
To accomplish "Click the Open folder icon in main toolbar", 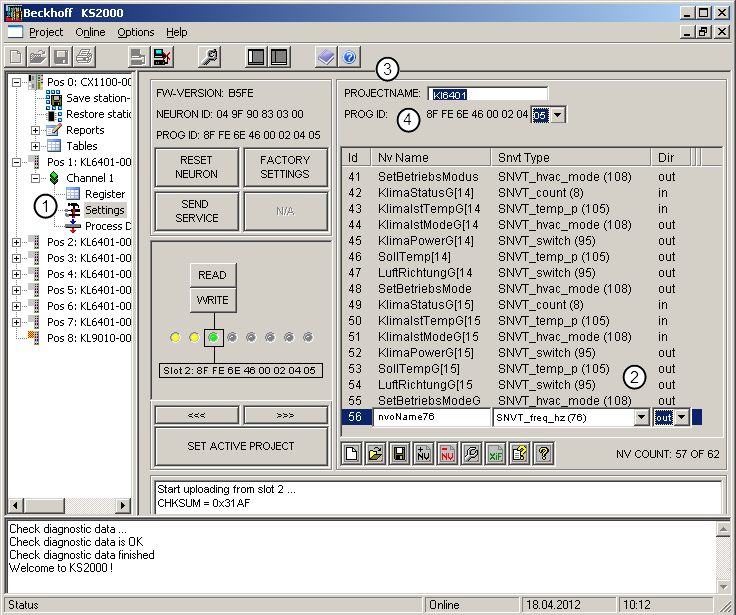I will (38, 57).
